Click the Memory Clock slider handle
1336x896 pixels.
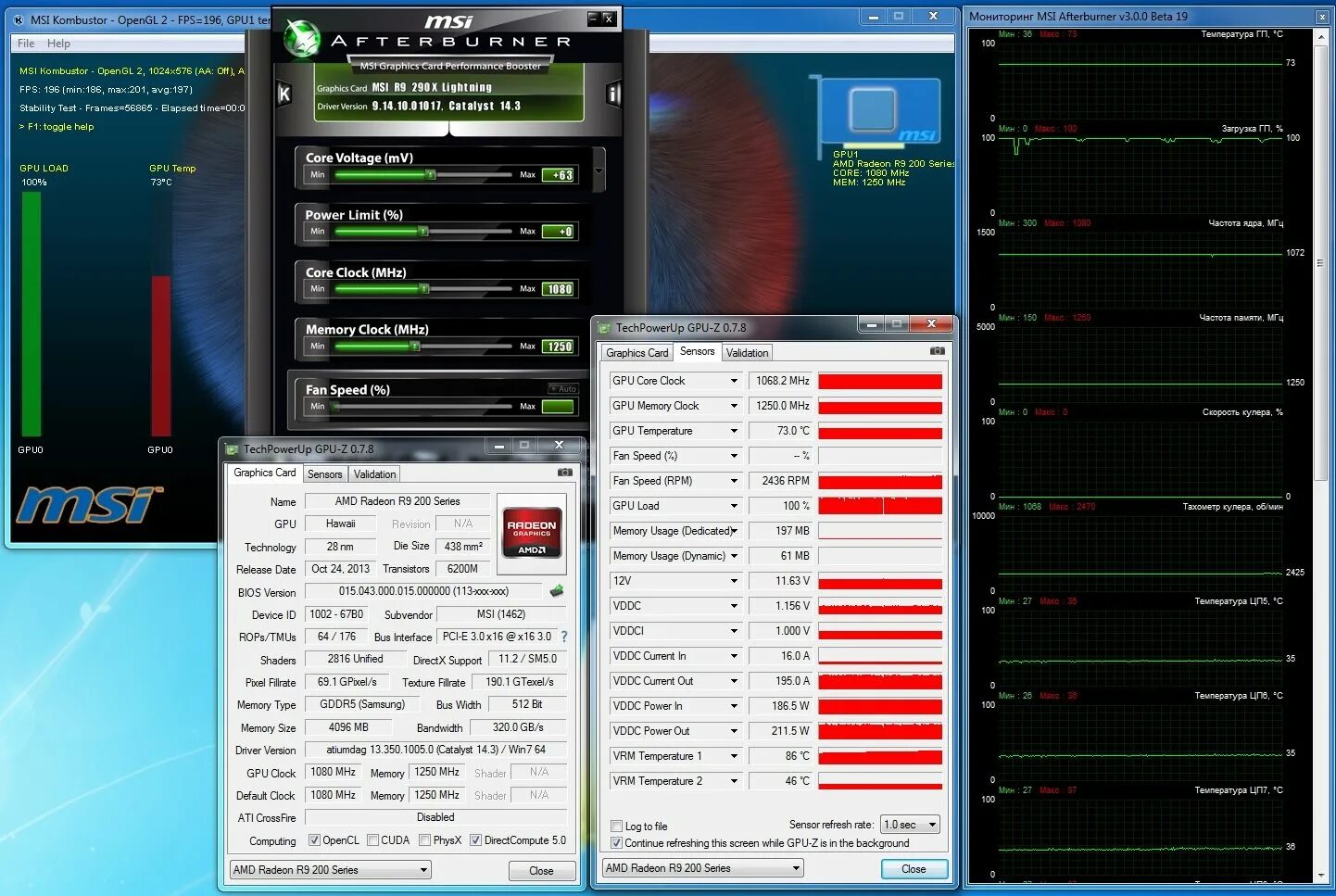tap(415, 347)
